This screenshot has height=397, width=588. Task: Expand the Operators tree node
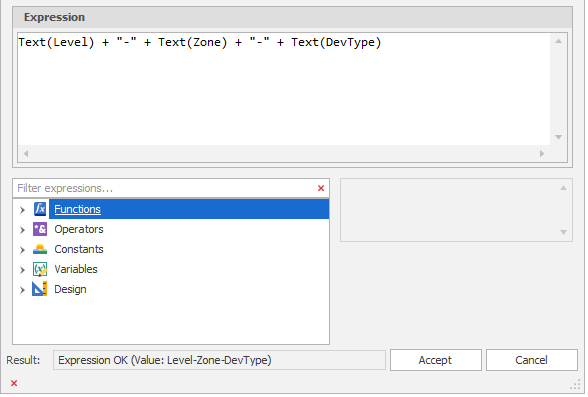[x=22, y=231]
